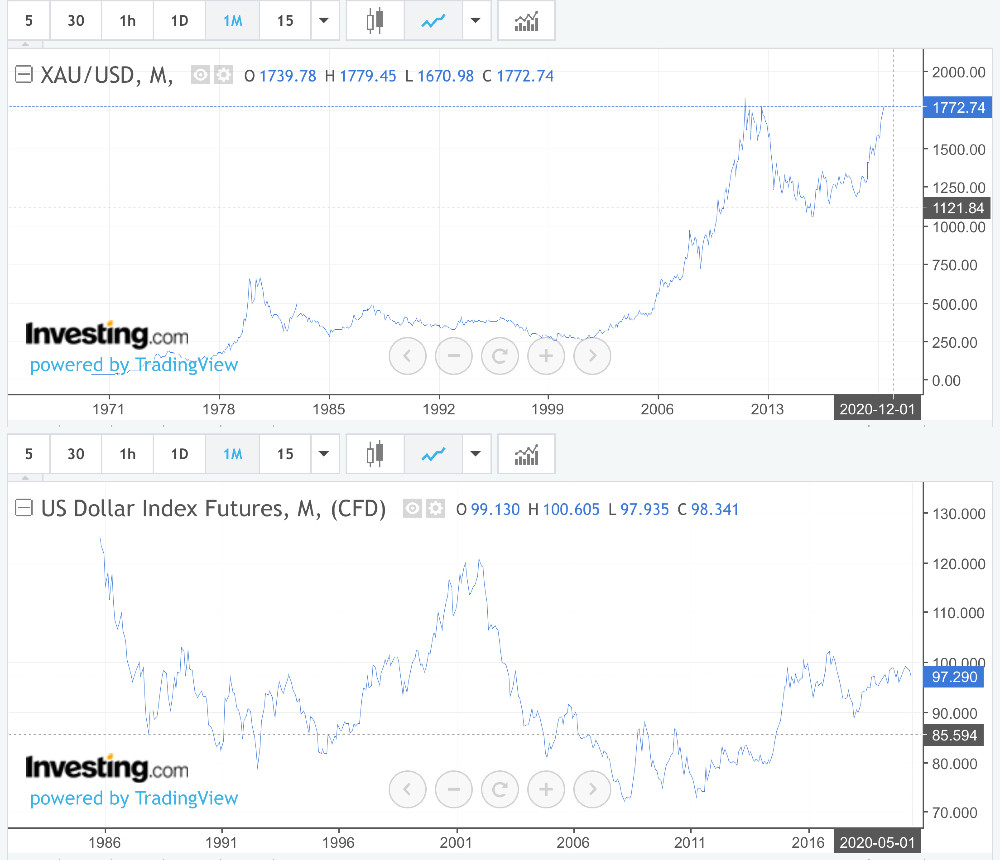
Task: Collapse the US Dollar Index Futures legend
Action: (x=24, y=509)
